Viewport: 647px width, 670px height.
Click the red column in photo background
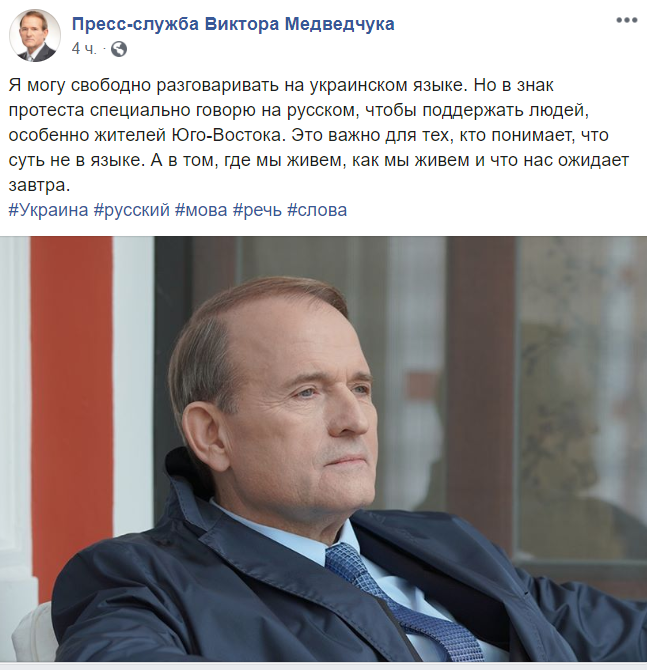click(71, 410)
